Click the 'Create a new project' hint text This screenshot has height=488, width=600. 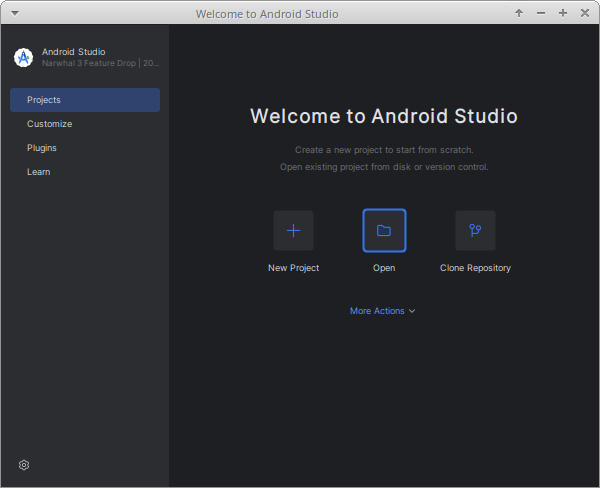click(384, 150)
